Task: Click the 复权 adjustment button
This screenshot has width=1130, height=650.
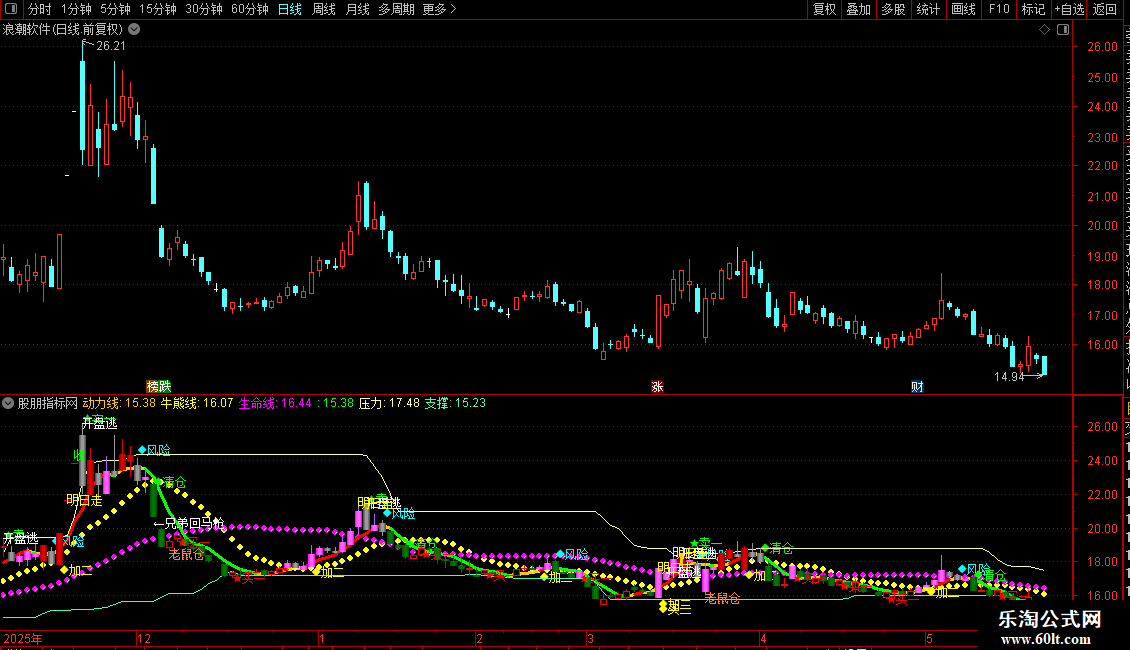Action: pyautogui.click(x=824, y=9)
